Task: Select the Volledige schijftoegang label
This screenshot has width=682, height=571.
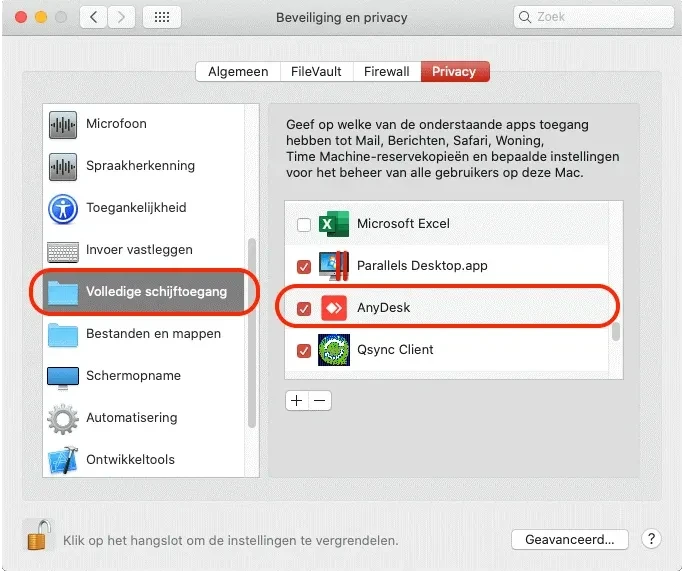Action: 157,291
